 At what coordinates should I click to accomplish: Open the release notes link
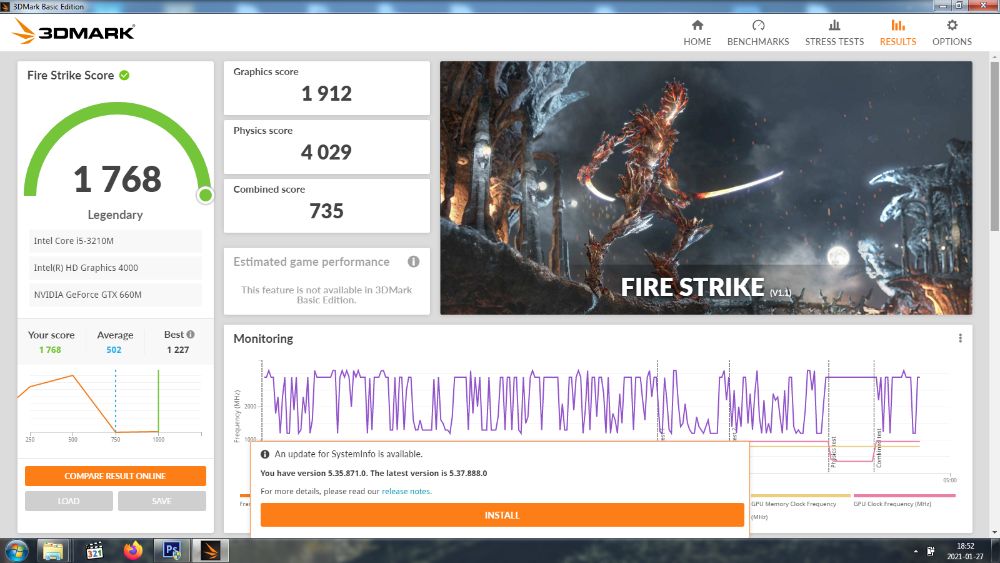click(406, 492)
